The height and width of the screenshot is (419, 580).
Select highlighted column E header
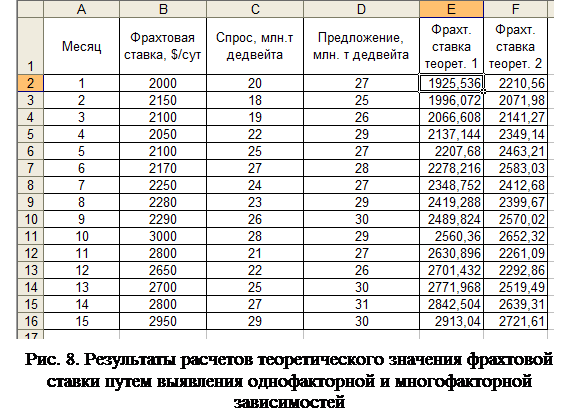coord(451,9)
